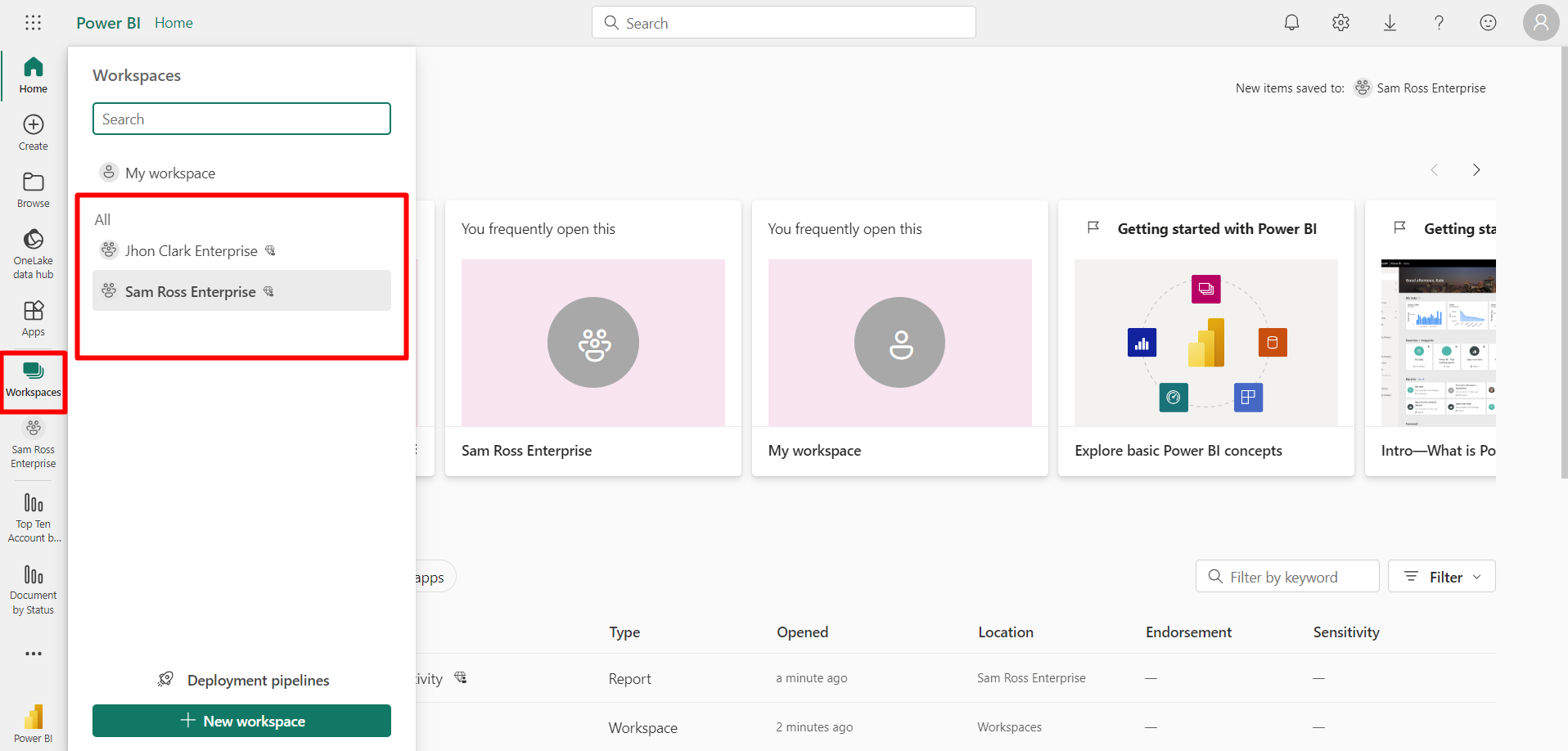
Task: Focus the Workspaces search box
Action: (241, 119)
